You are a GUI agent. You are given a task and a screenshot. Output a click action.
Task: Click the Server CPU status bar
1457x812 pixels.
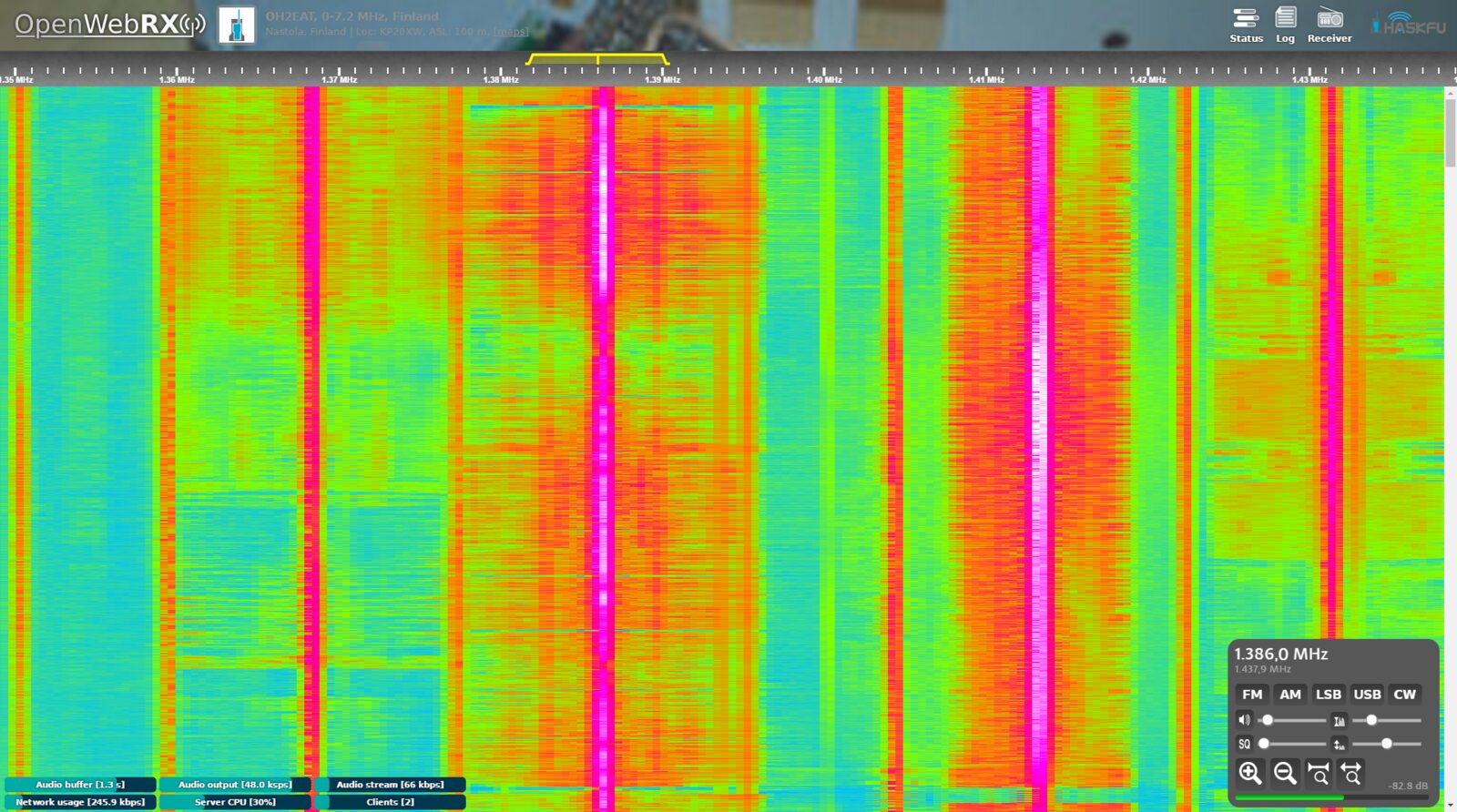(x=235, y=802)
